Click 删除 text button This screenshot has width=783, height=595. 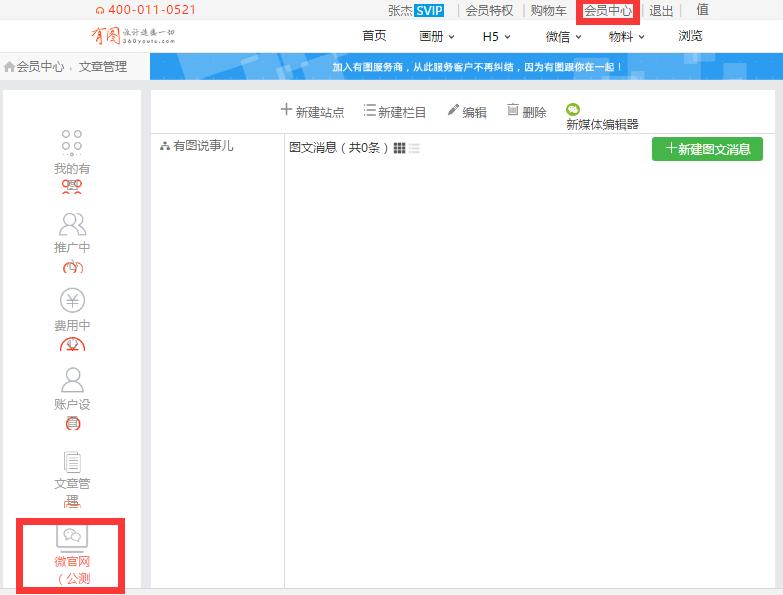(x=534, y=112)
